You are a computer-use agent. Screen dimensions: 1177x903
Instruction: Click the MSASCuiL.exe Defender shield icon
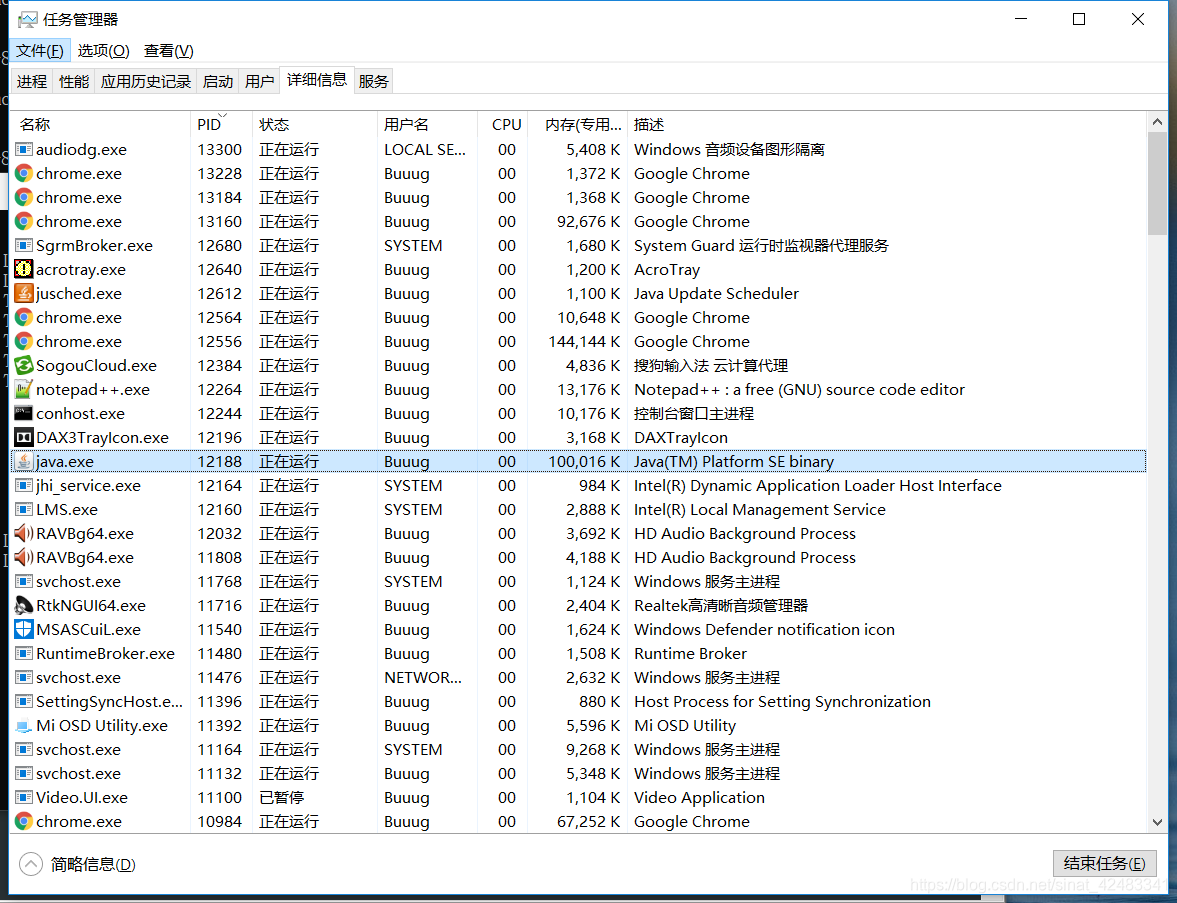[24, 630]
